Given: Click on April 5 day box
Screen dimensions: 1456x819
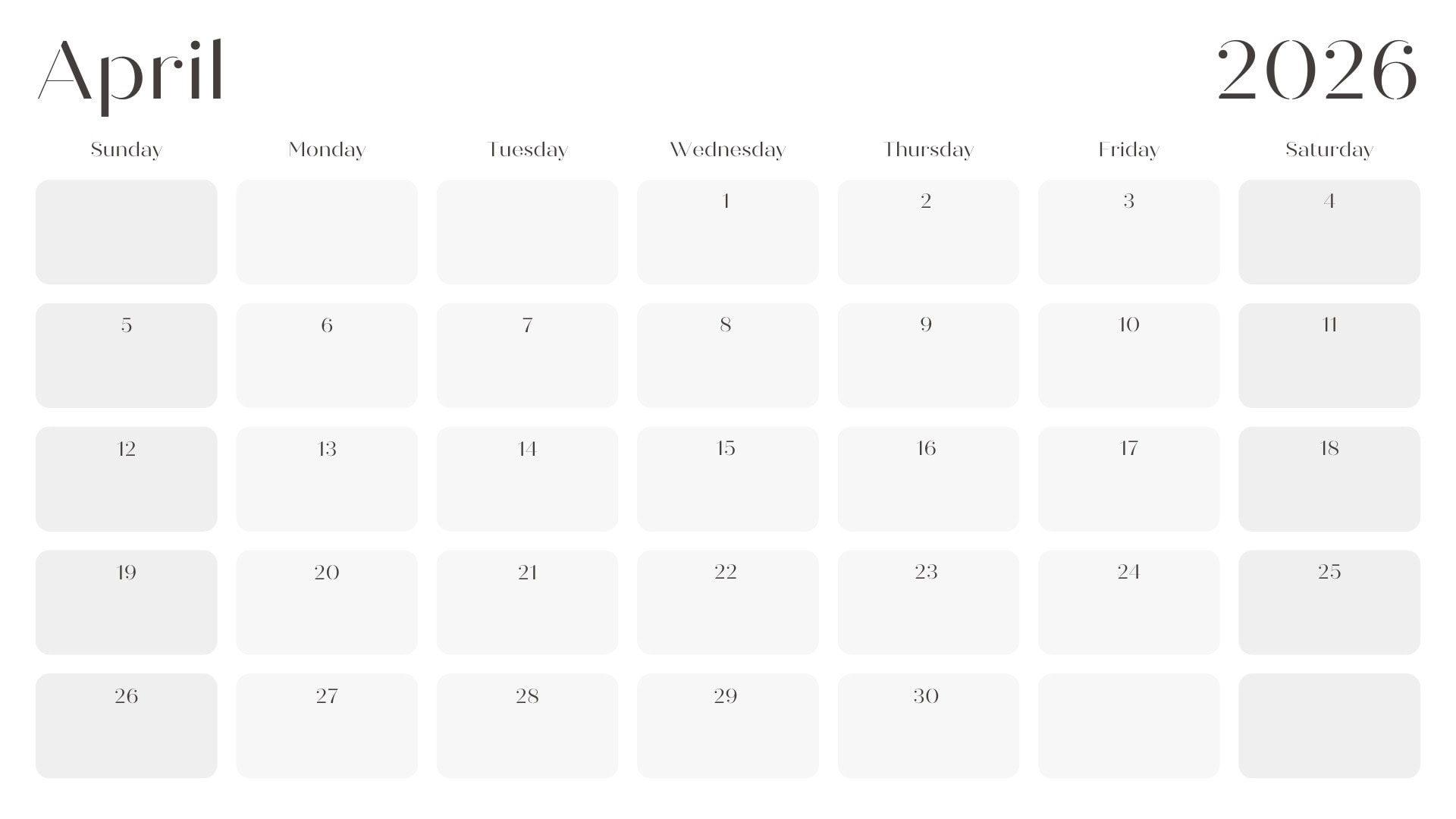Looking at the screenshot, I should click(x=126, y=355).
